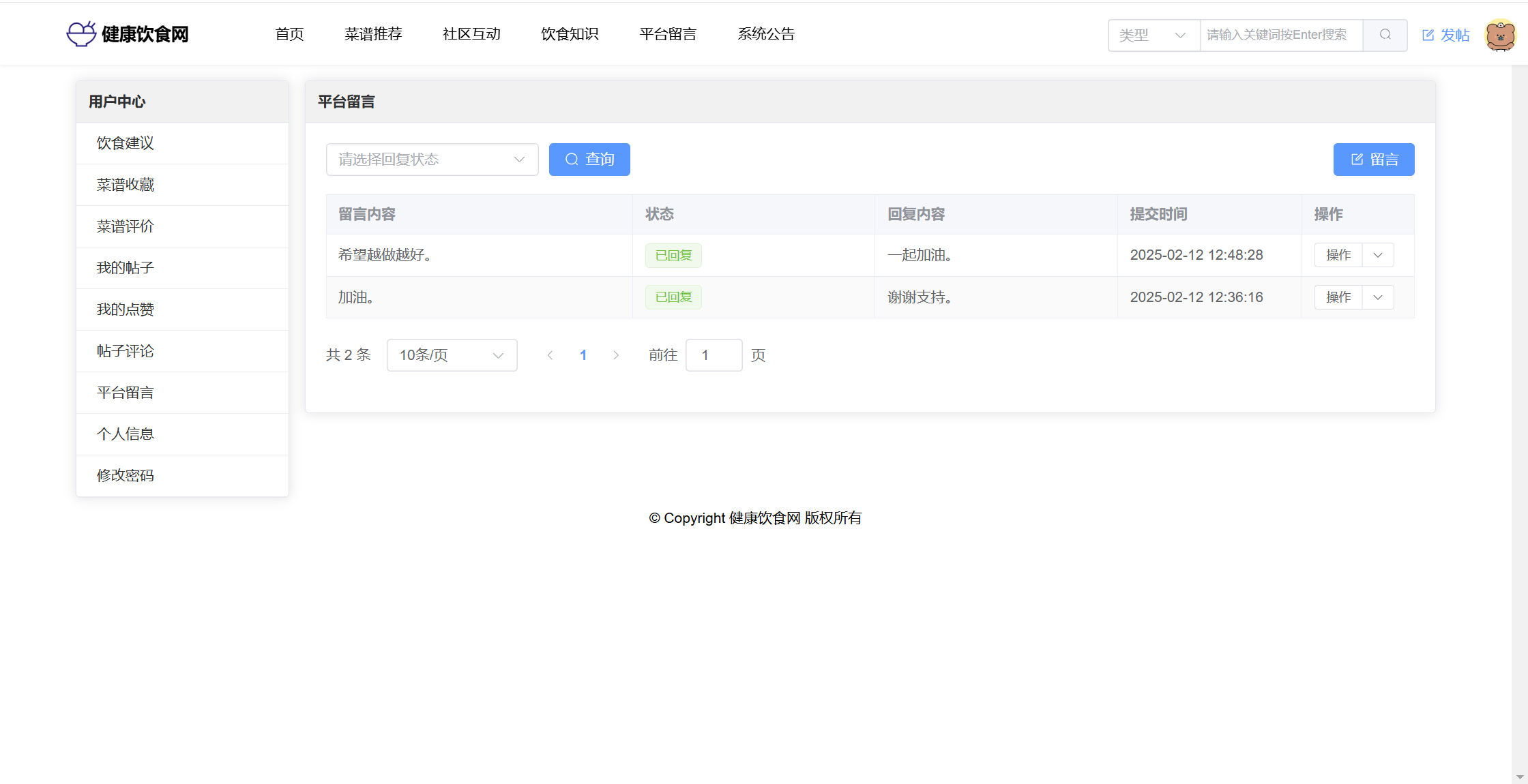Viewport: 1528px width, 784px height.
Task: Open 菜谱推荐 in top navigation
Action: point(373,34)
